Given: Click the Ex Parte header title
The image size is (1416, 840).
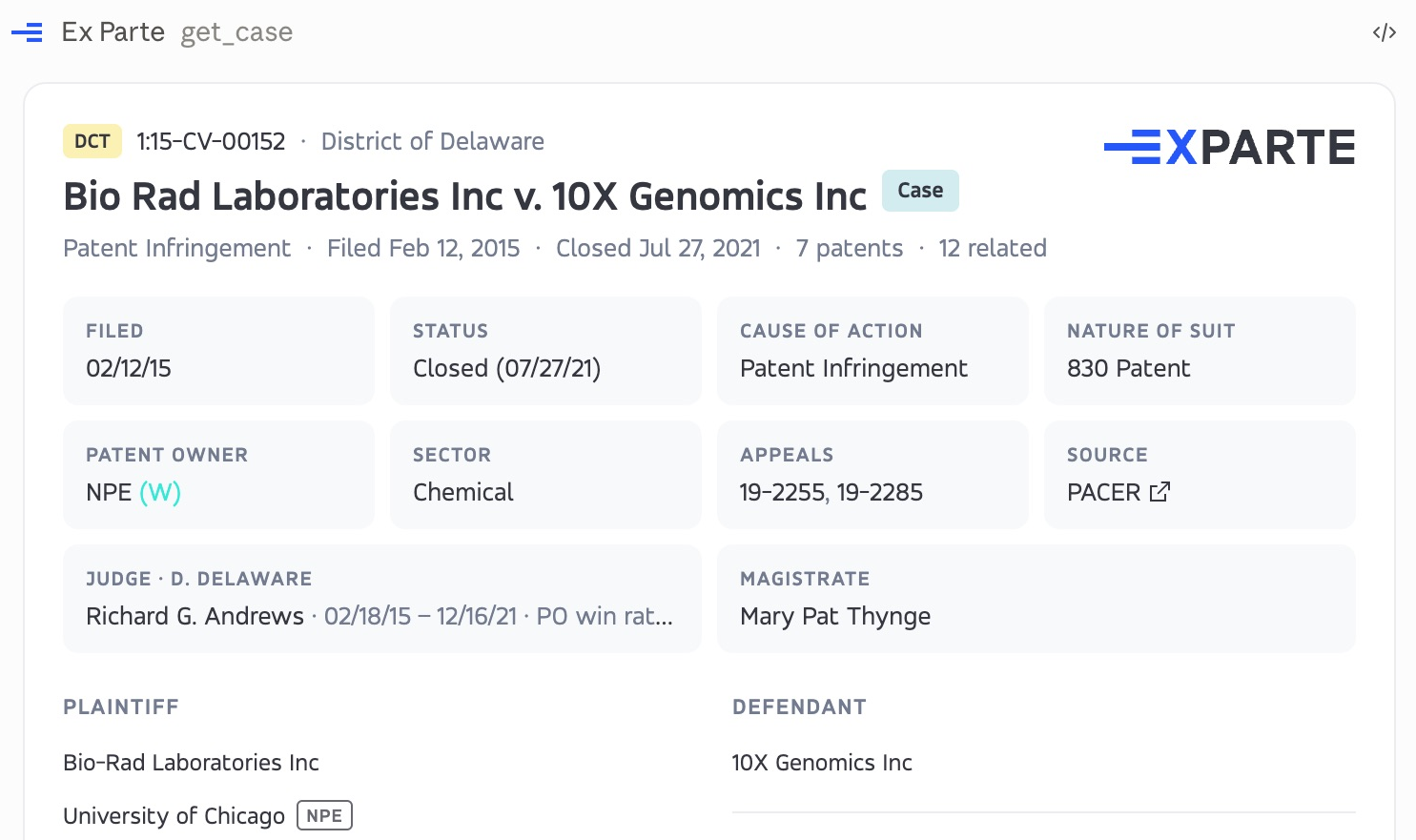Looking at the screenshot, I should 113,32.
